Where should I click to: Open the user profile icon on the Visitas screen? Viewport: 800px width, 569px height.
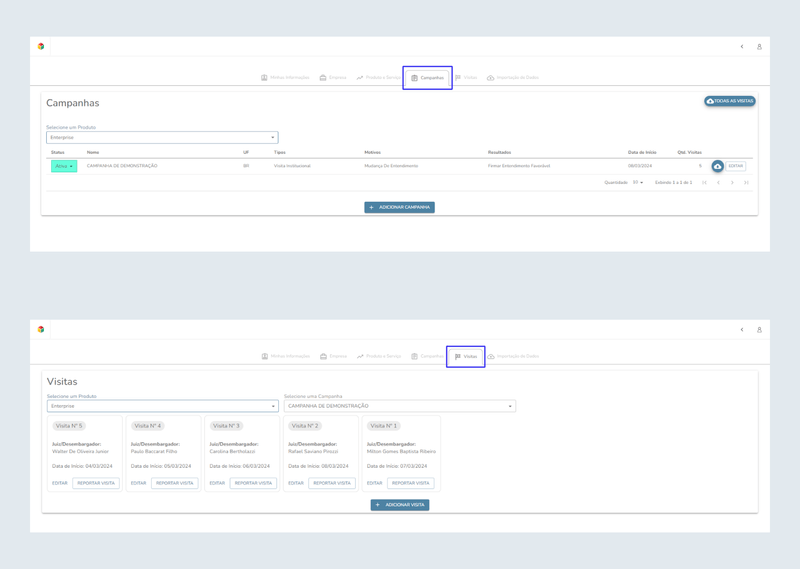tap(759, 330)
